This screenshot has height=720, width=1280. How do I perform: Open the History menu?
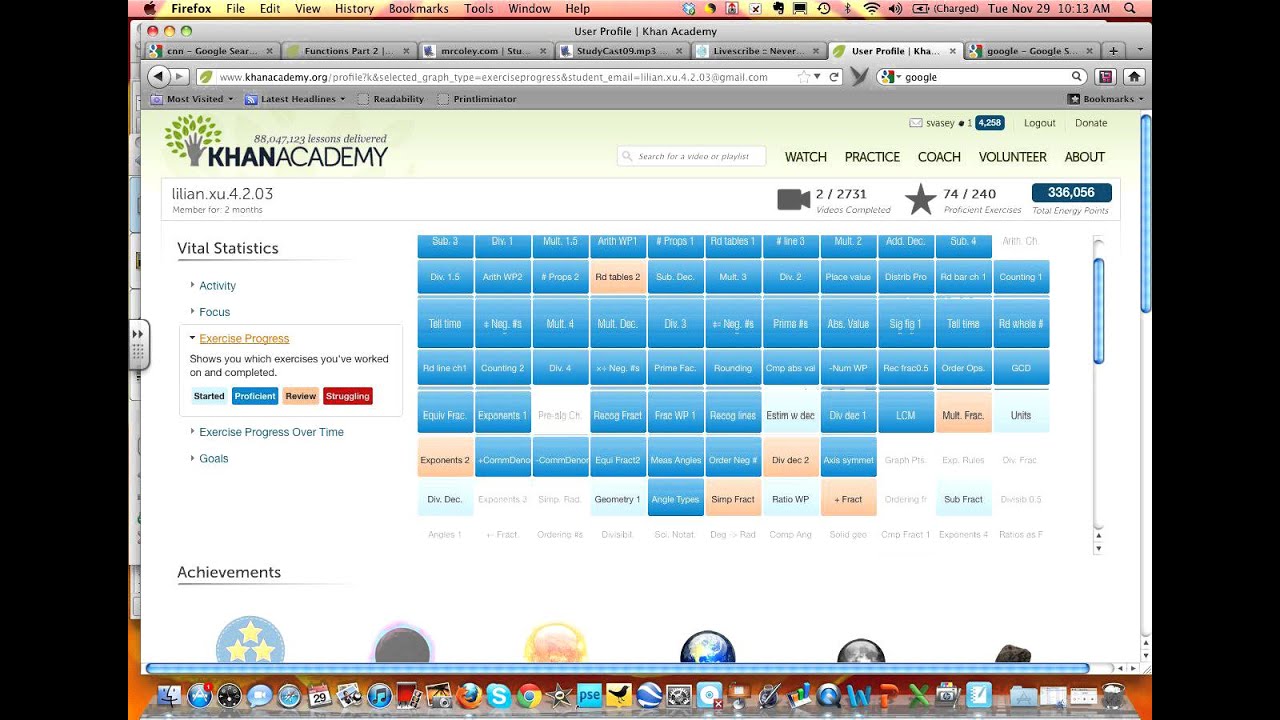[x=354, y=8]
